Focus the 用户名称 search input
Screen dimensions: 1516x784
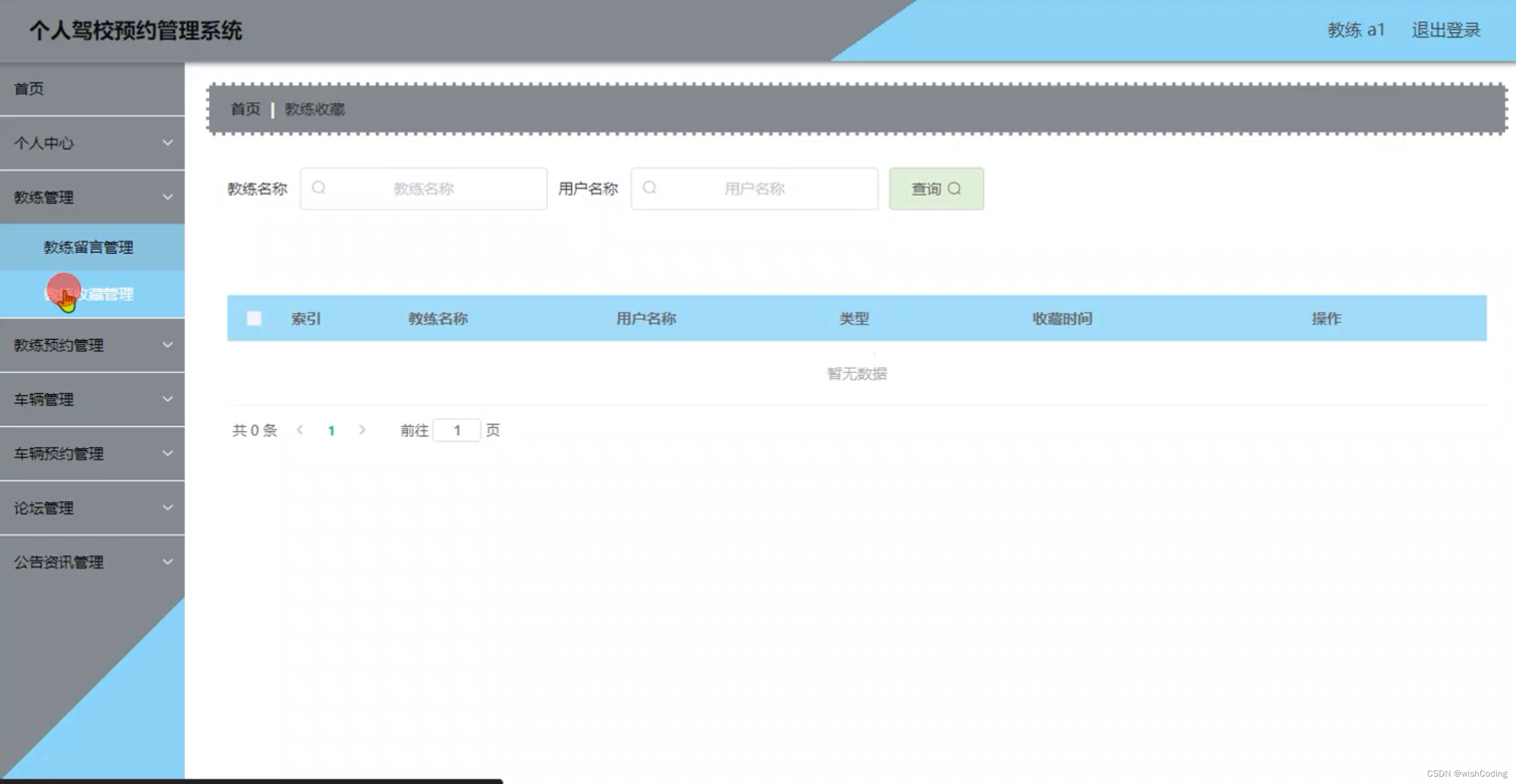pos(755,188)
